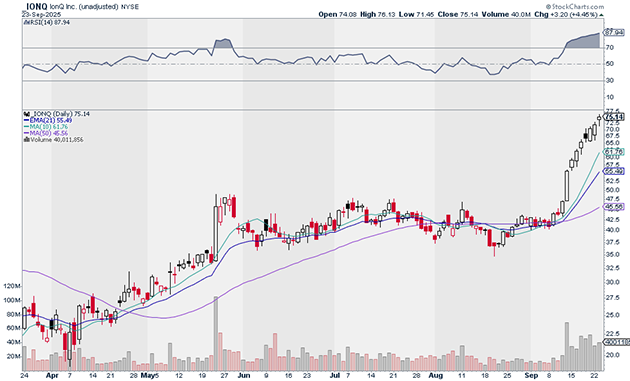This screenshot has height=381, width=630.
Task: Click the 70 label on the RSI axis
Action: coord(610,47)
